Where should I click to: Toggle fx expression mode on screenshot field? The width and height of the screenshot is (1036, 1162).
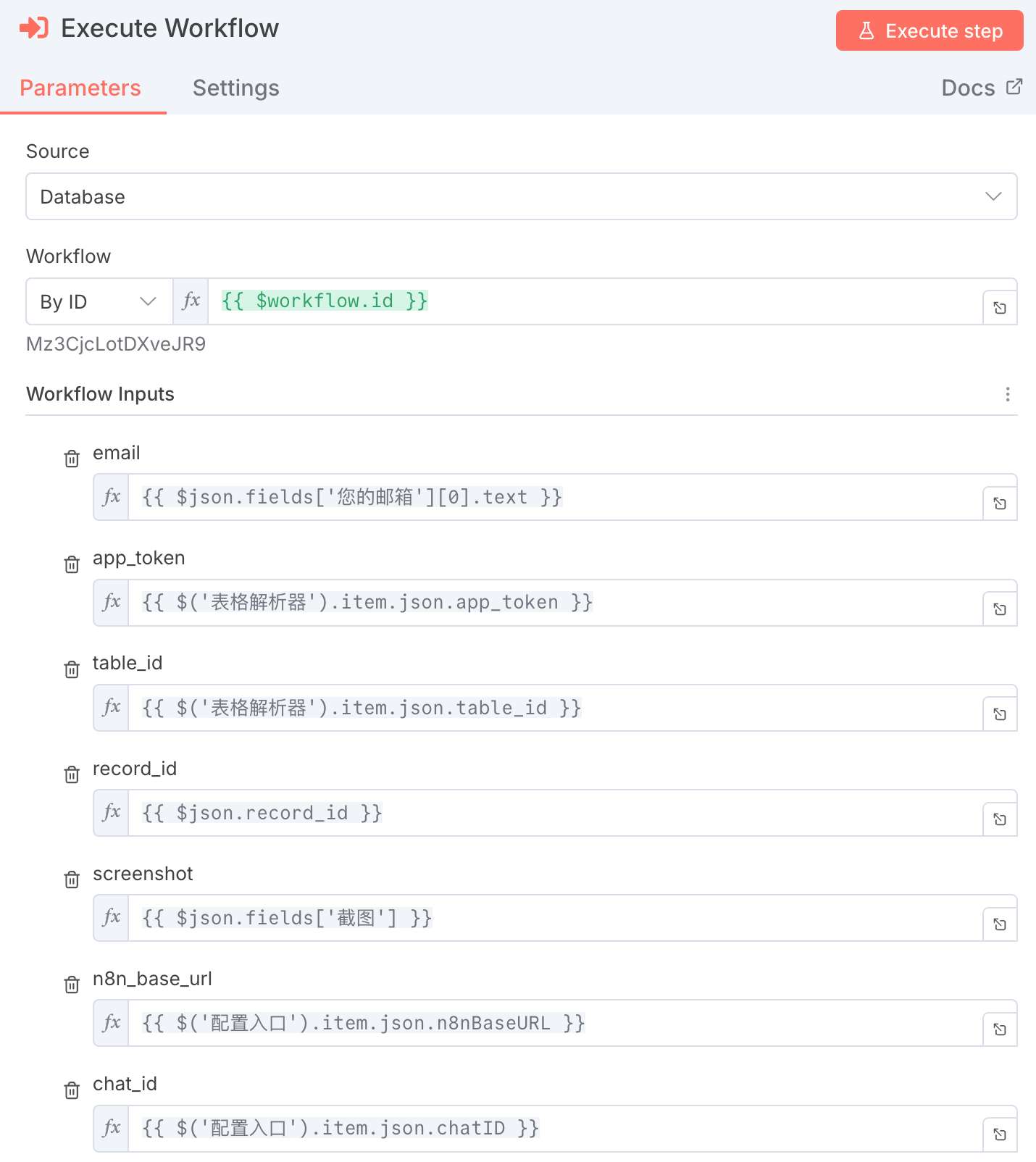point(112,918)
